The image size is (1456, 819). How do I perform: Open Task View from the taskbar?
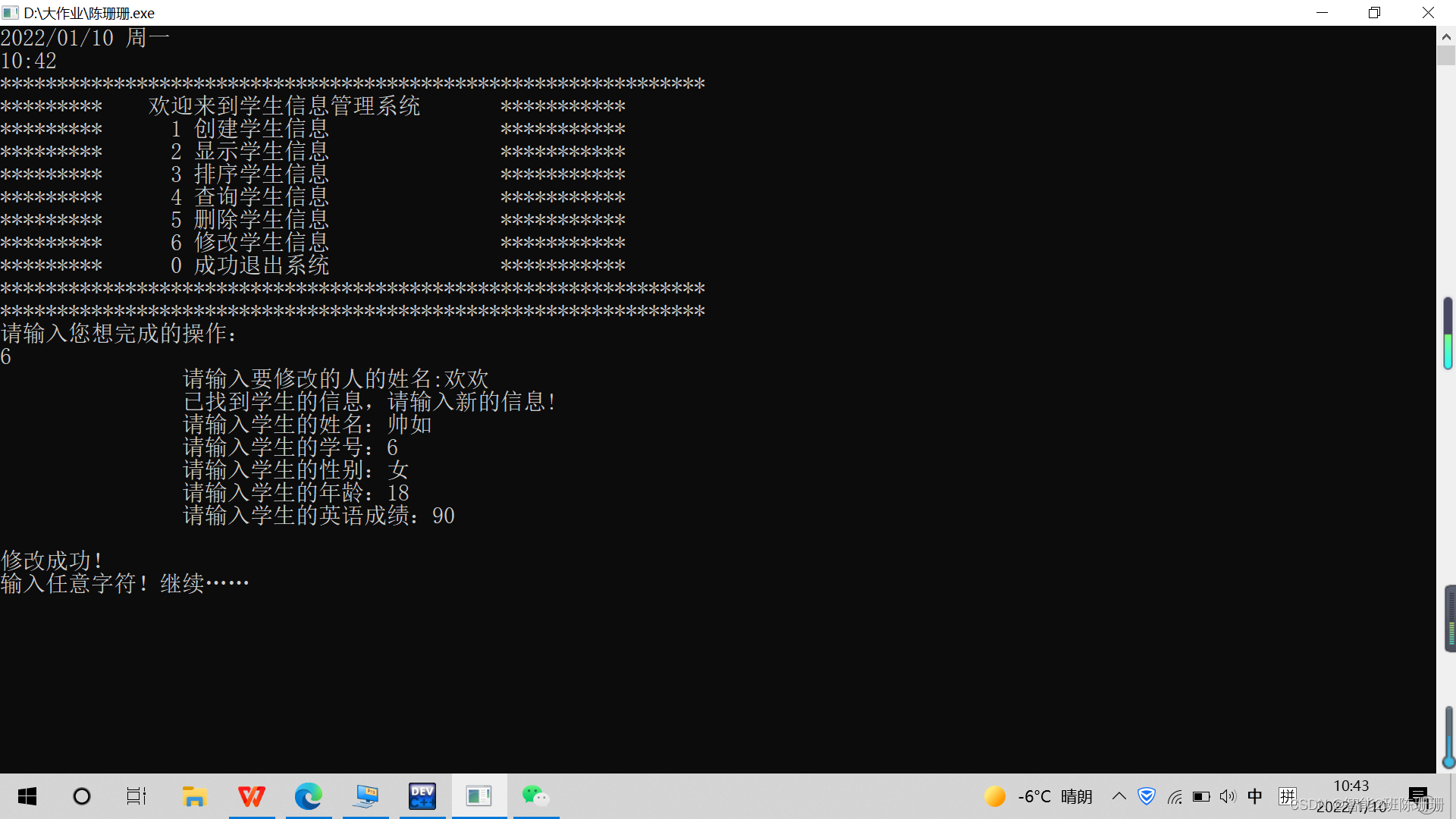[x=136, y=796]
